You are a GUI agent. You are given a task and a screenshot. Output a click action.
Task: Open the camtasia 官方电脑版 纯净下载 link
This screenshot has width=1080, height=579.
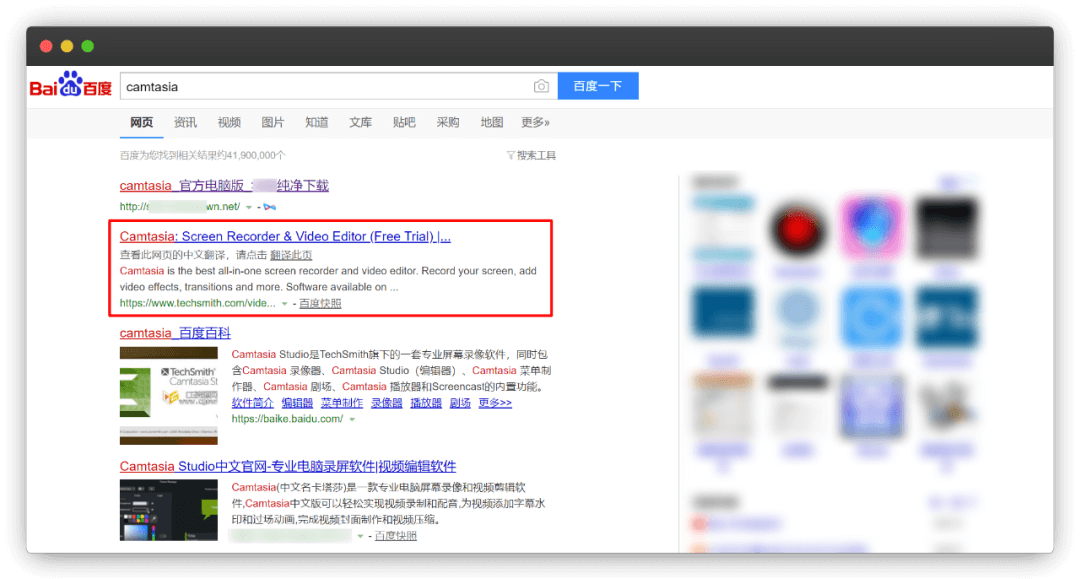point(224,186)
